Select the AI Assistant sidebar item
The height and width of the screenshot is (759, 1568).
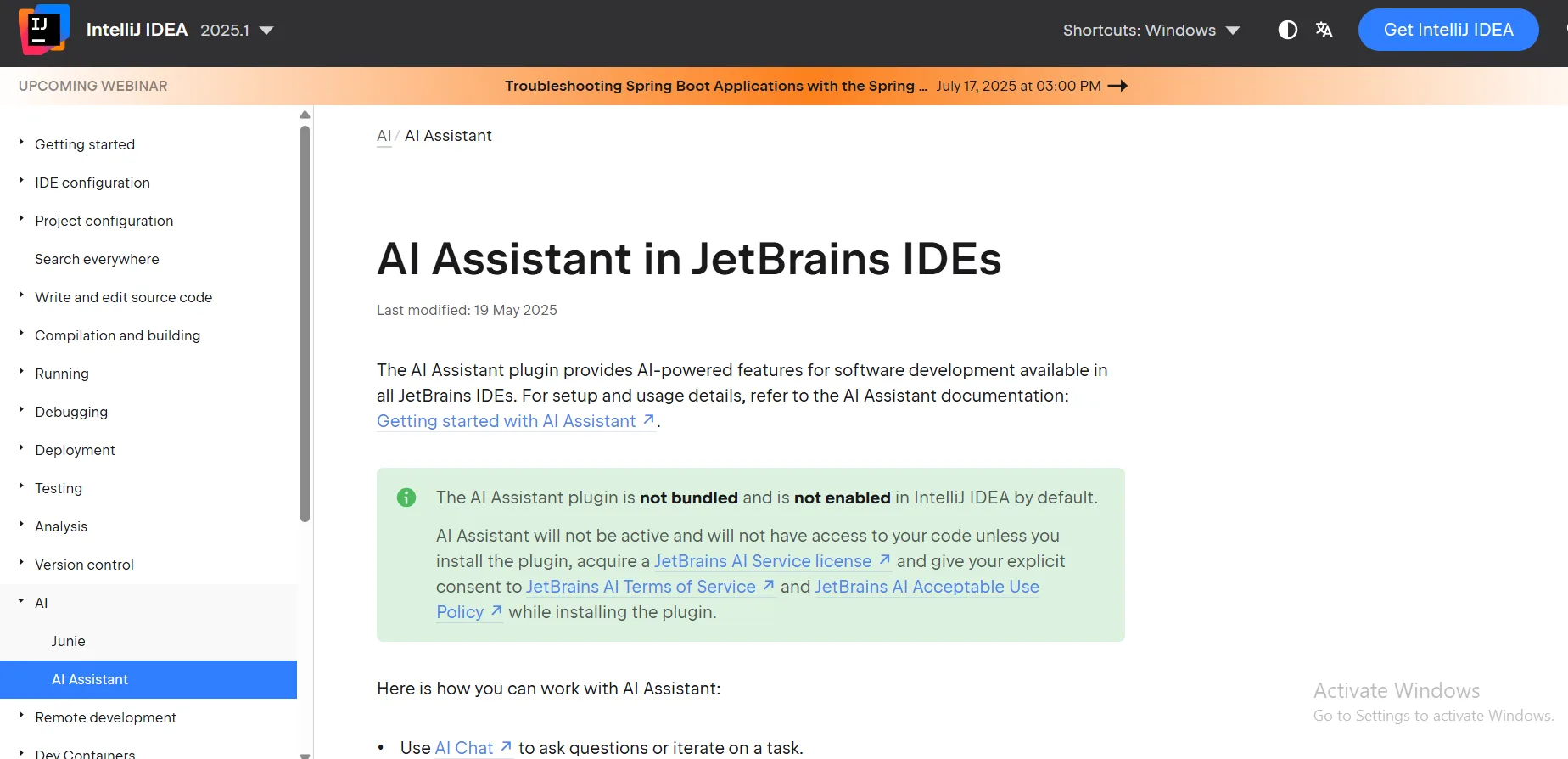[148, 679]
